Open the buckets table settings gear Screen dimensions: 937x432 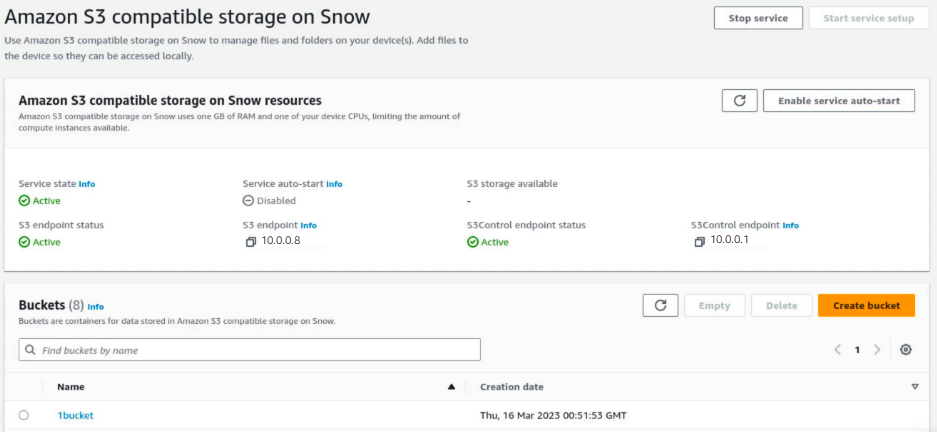pos(906,350)
